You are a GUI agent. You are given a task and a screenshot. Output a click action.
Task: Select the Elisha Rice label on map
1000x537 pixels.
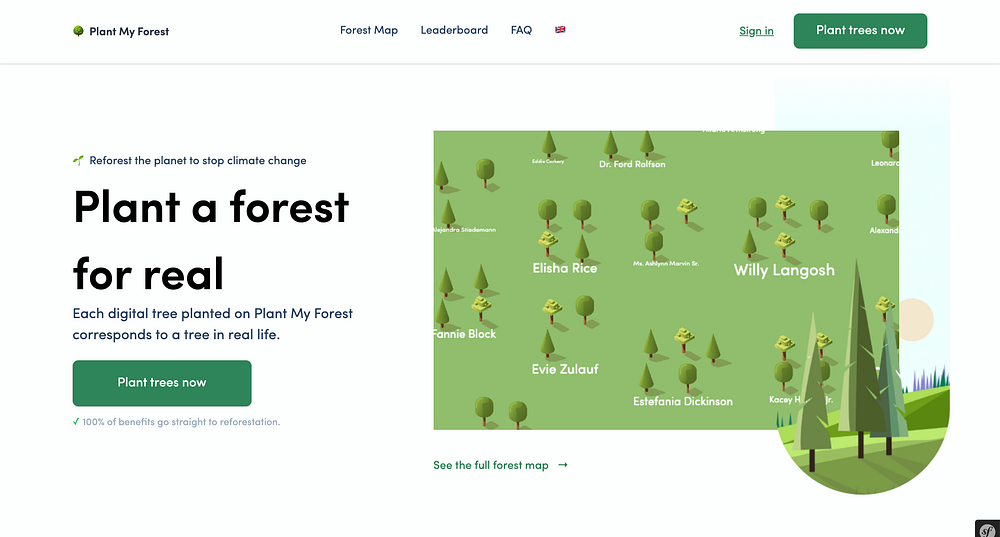tap(565, 268)
